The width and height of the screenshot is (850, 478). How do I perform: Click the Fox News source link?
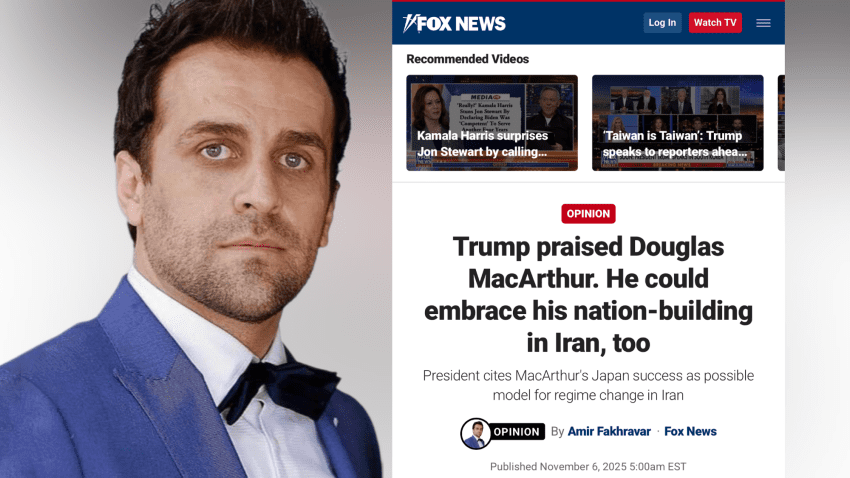pos(690,431)
